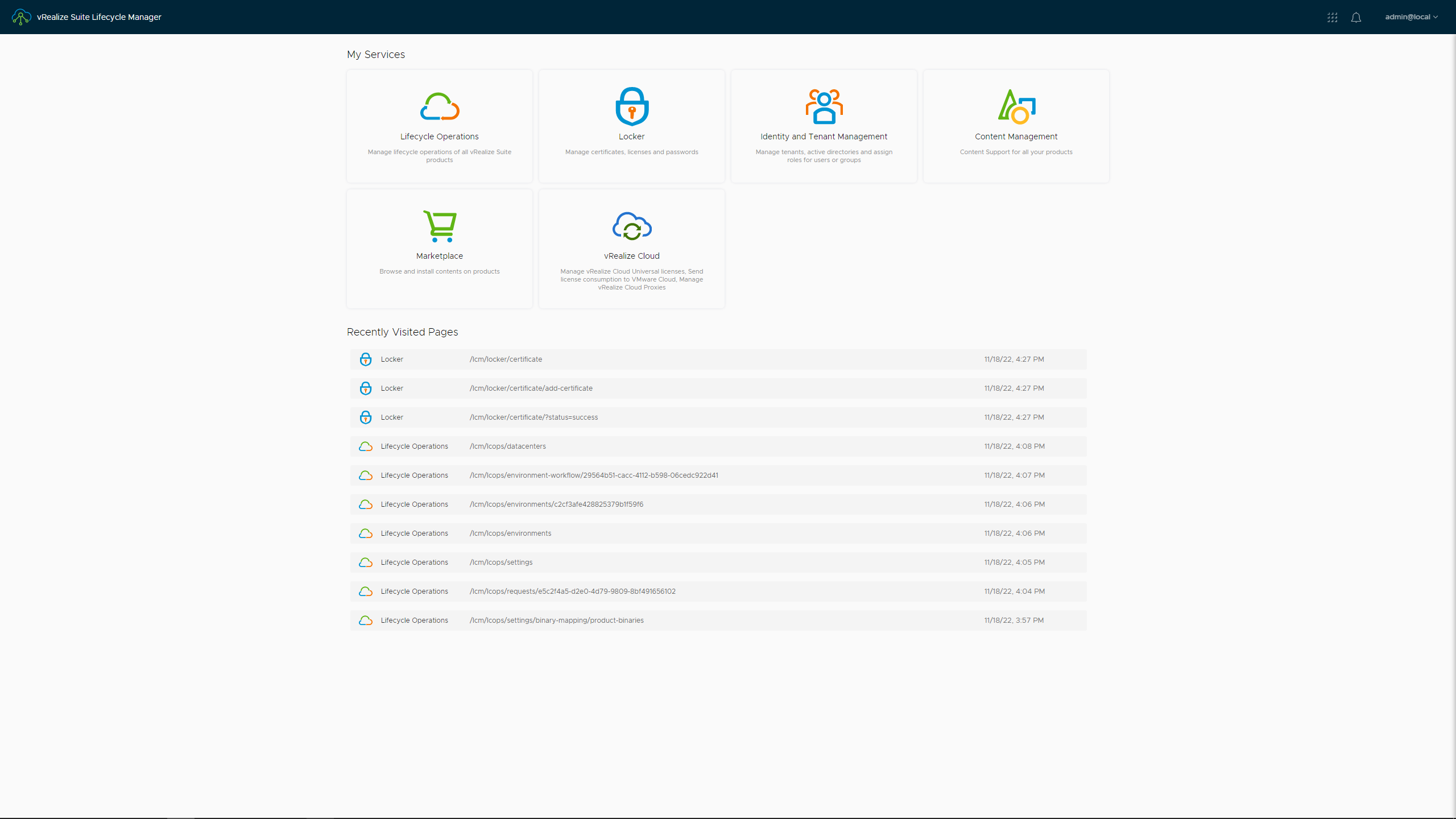The width and height of the screenshot is (1456, 819).
Task: Open /lcm/locker/certificate recent page
Action: tap(506, 359)
